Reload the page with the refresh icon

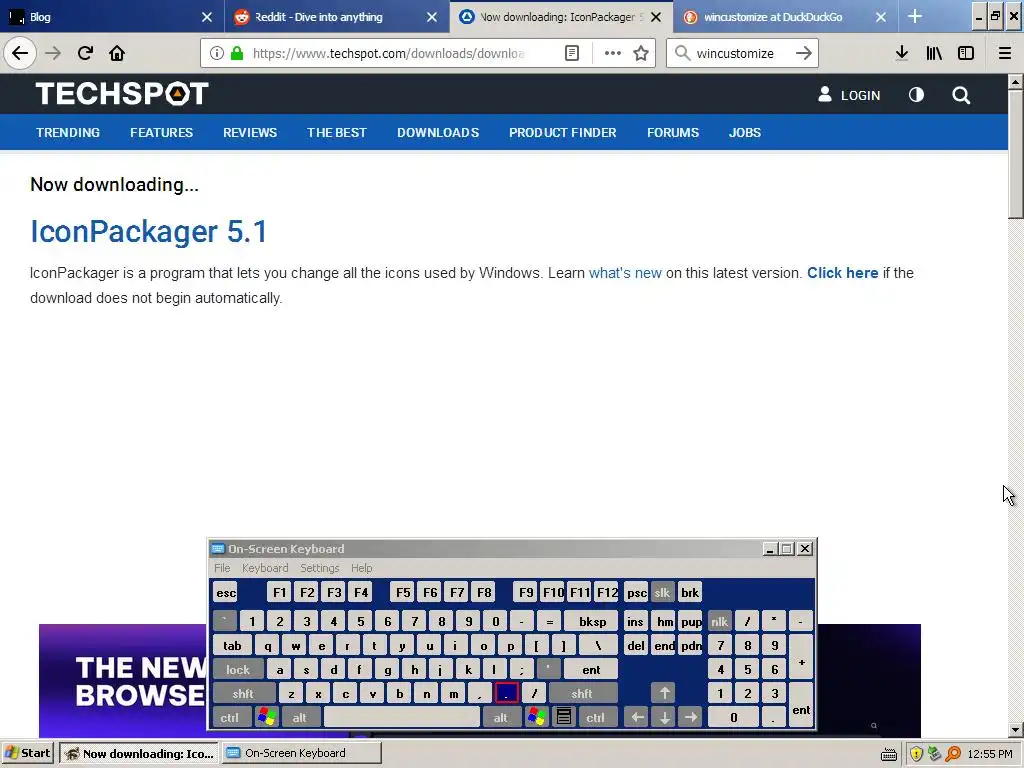(85, 53)
